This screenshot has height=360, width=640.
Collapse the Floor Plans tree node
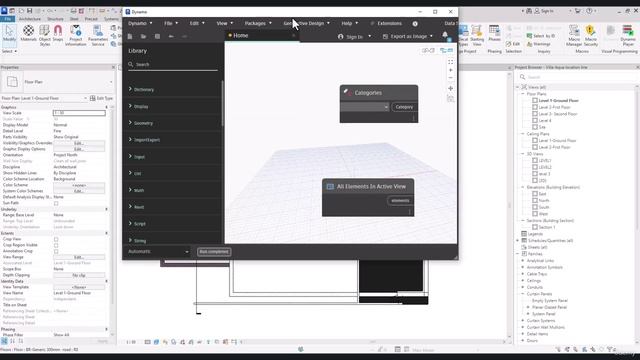(x=522, y=94)
